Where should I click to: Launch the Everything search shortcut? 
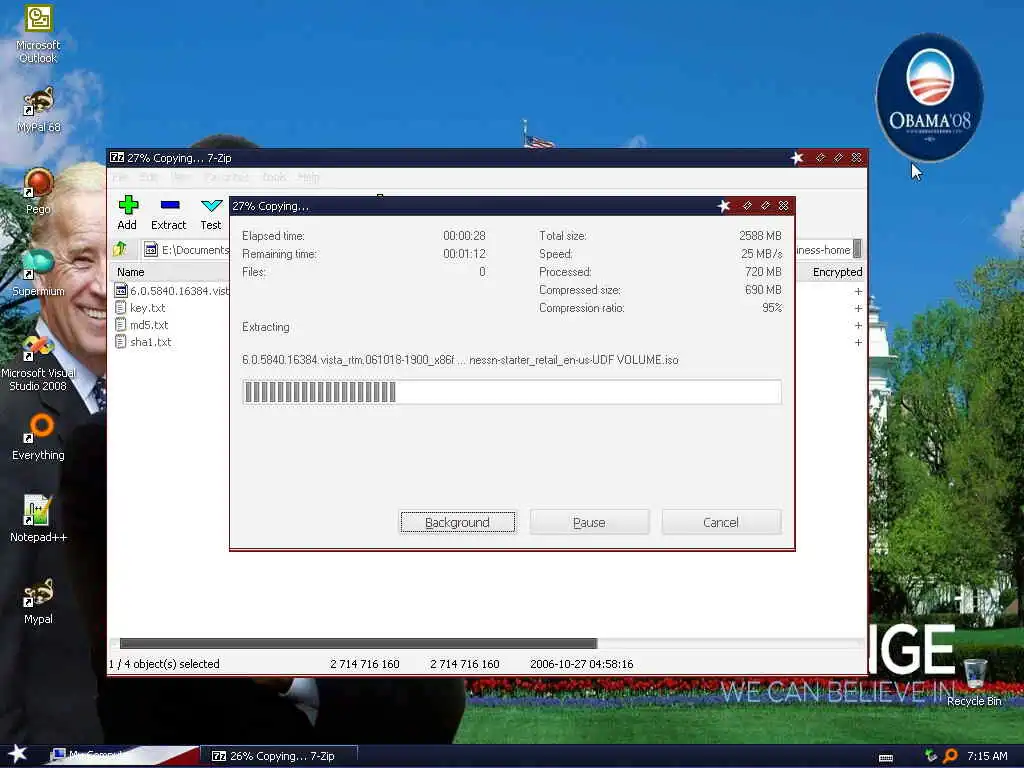[38, 438]
